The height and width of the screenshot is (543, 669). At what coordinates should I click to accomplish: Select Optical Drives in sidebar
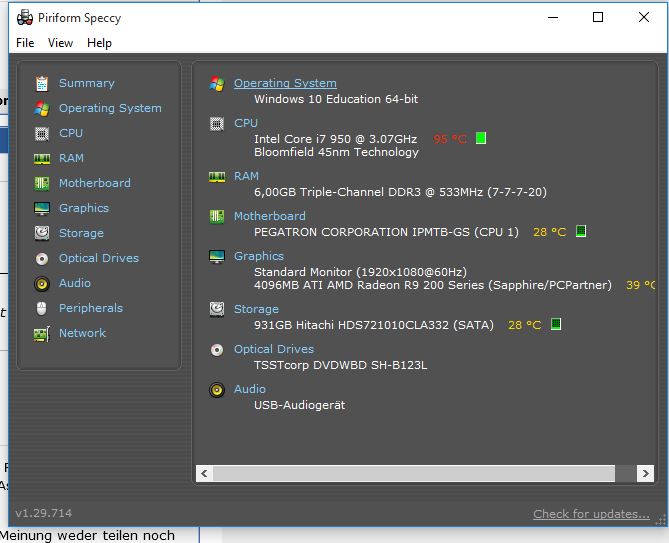99,258
